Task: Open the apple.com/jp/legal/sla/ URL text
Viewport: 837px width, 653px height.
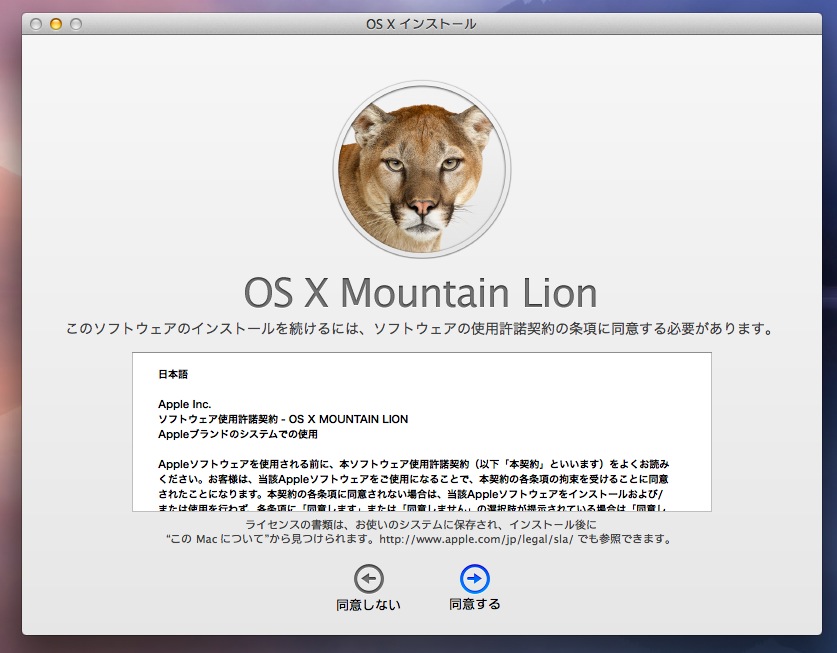Action: tap(476, 539)
